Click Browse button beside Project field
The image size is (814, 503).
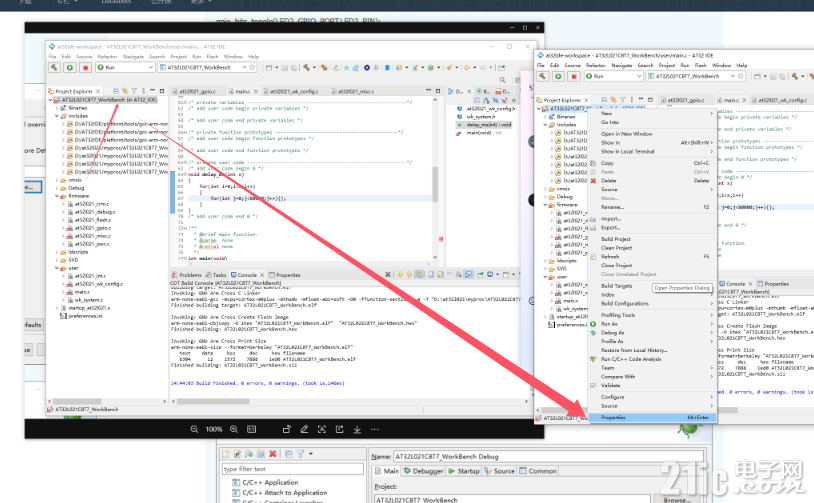click(677, 499)
